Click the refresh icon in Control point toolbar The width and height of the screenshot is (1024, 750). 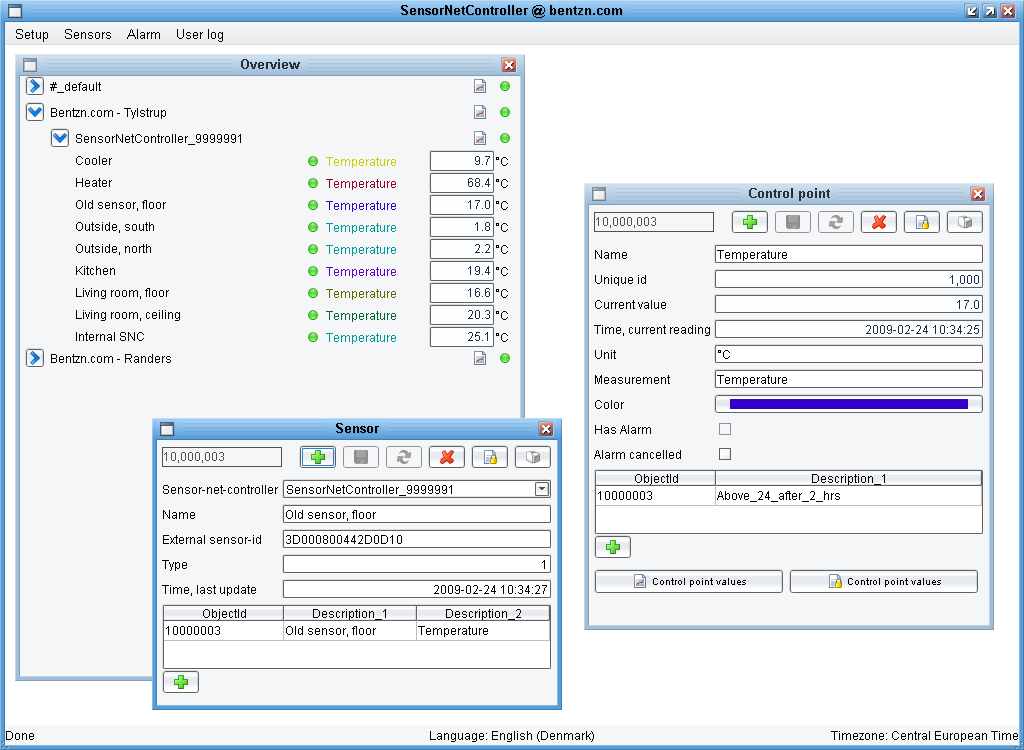click(x=836, y=222)
